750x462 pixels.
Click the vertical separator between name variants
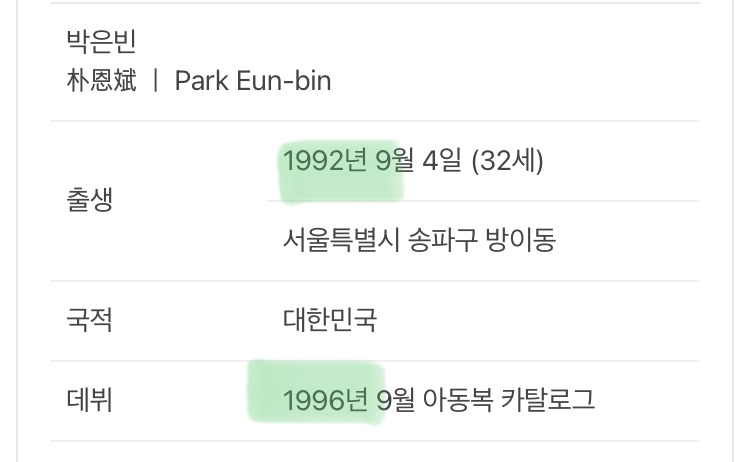155,80
